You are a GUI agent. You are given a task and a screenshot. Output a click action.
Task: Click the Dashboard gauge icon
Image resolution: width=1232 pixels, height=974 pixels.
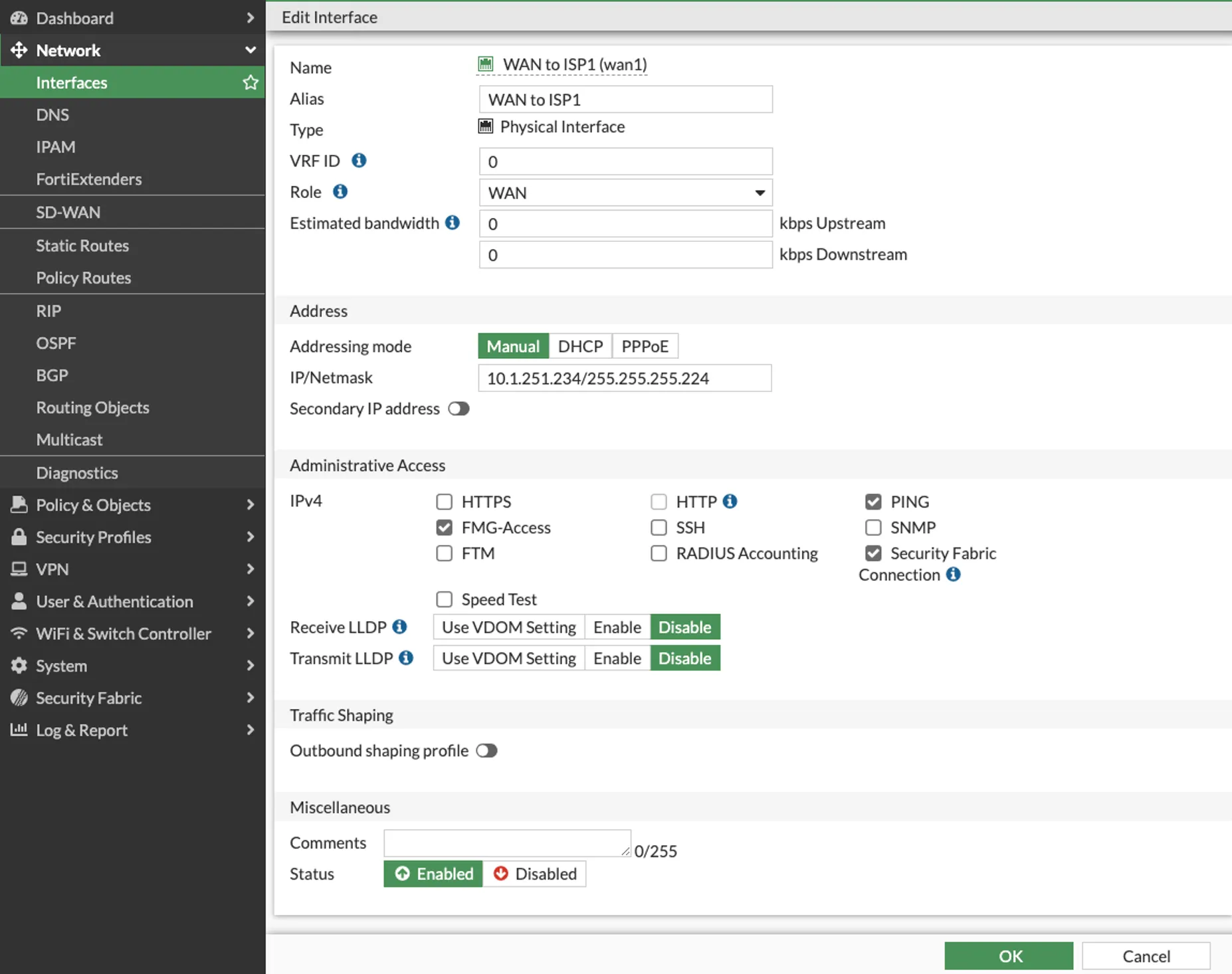19,18
